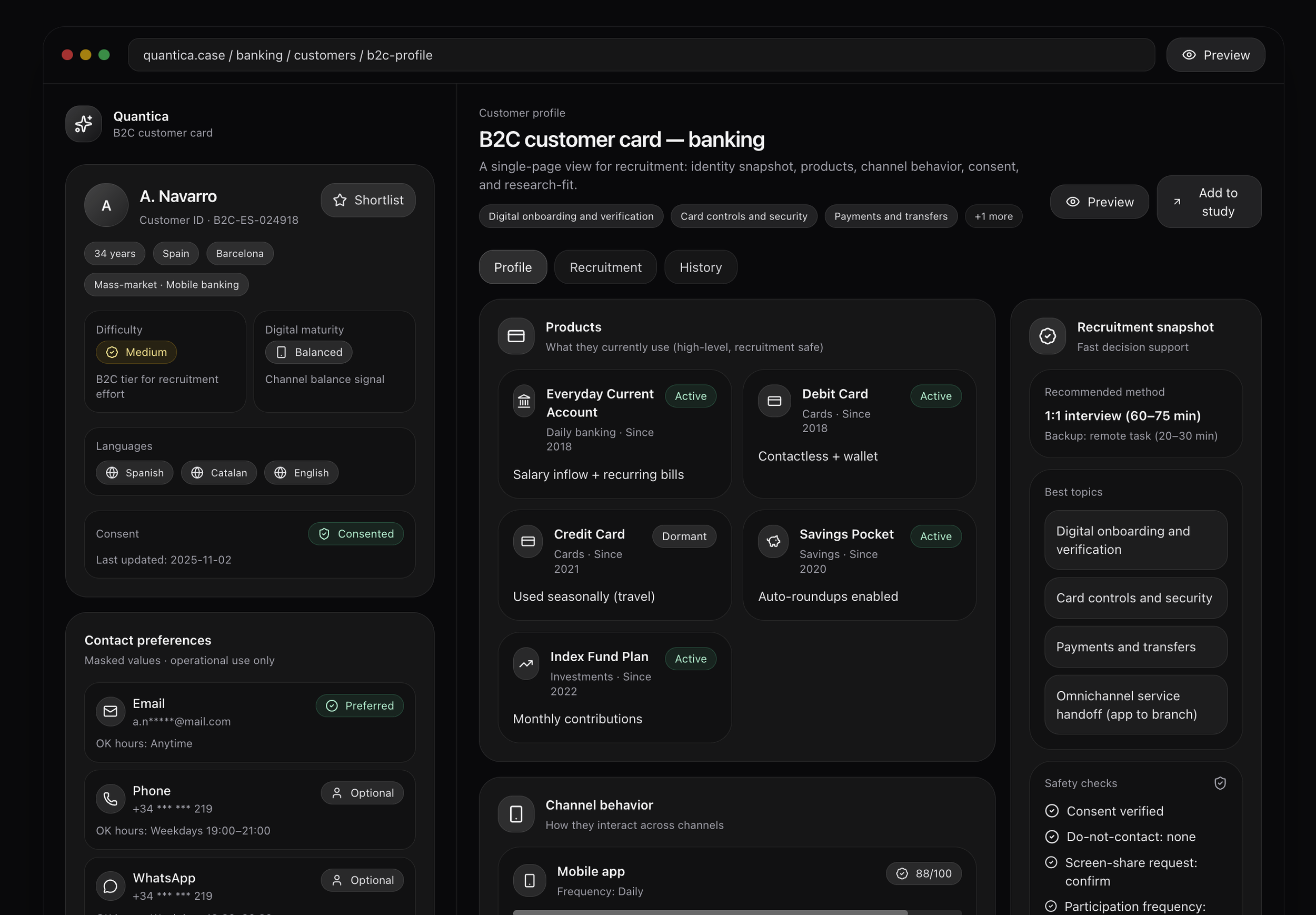Click the Quantica sparkle logo icon
The width and height of the screenshot is (1316, 915).
point(84,124)
